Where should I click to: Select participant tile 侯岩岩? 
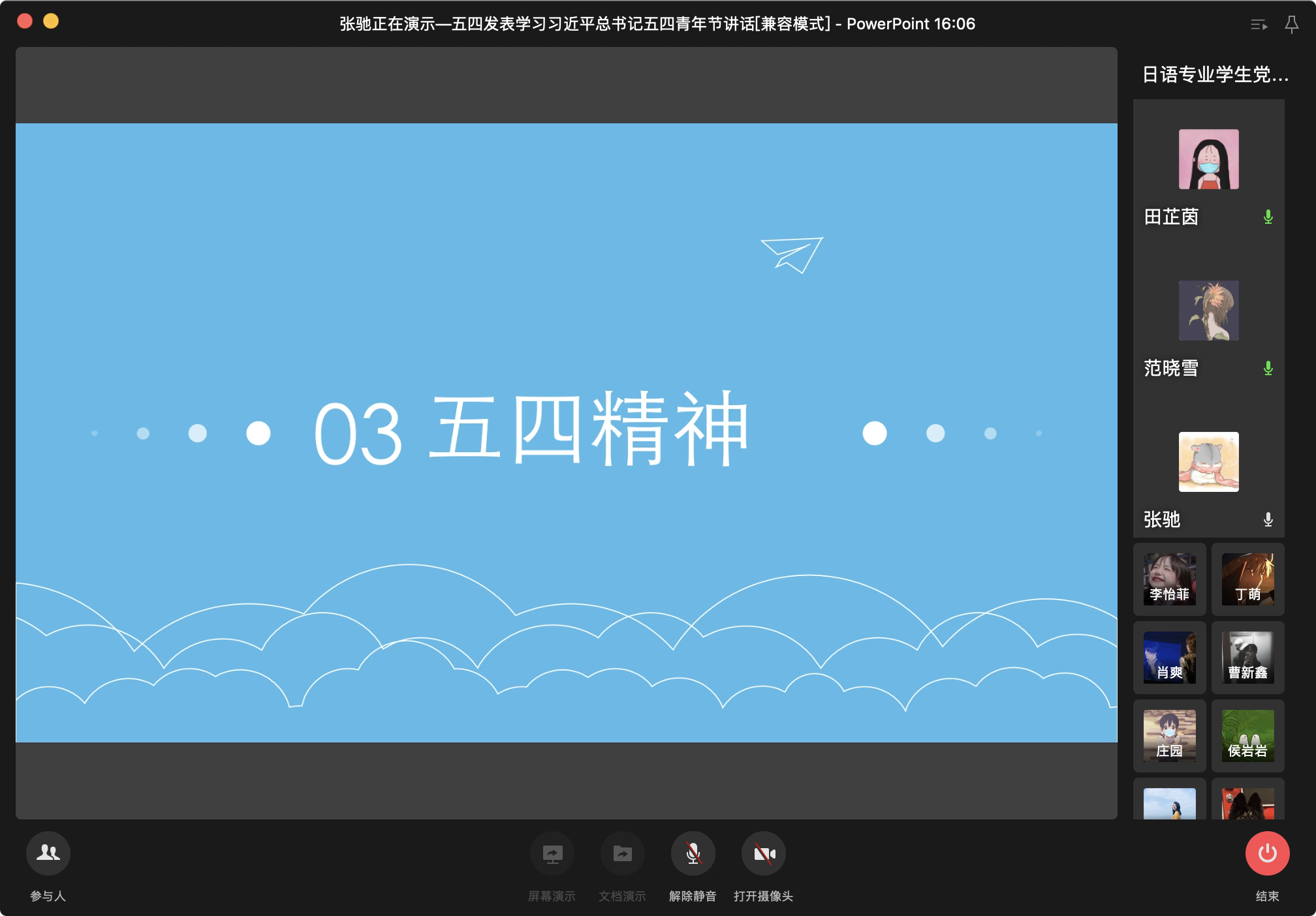click(x=1247, y=736)
